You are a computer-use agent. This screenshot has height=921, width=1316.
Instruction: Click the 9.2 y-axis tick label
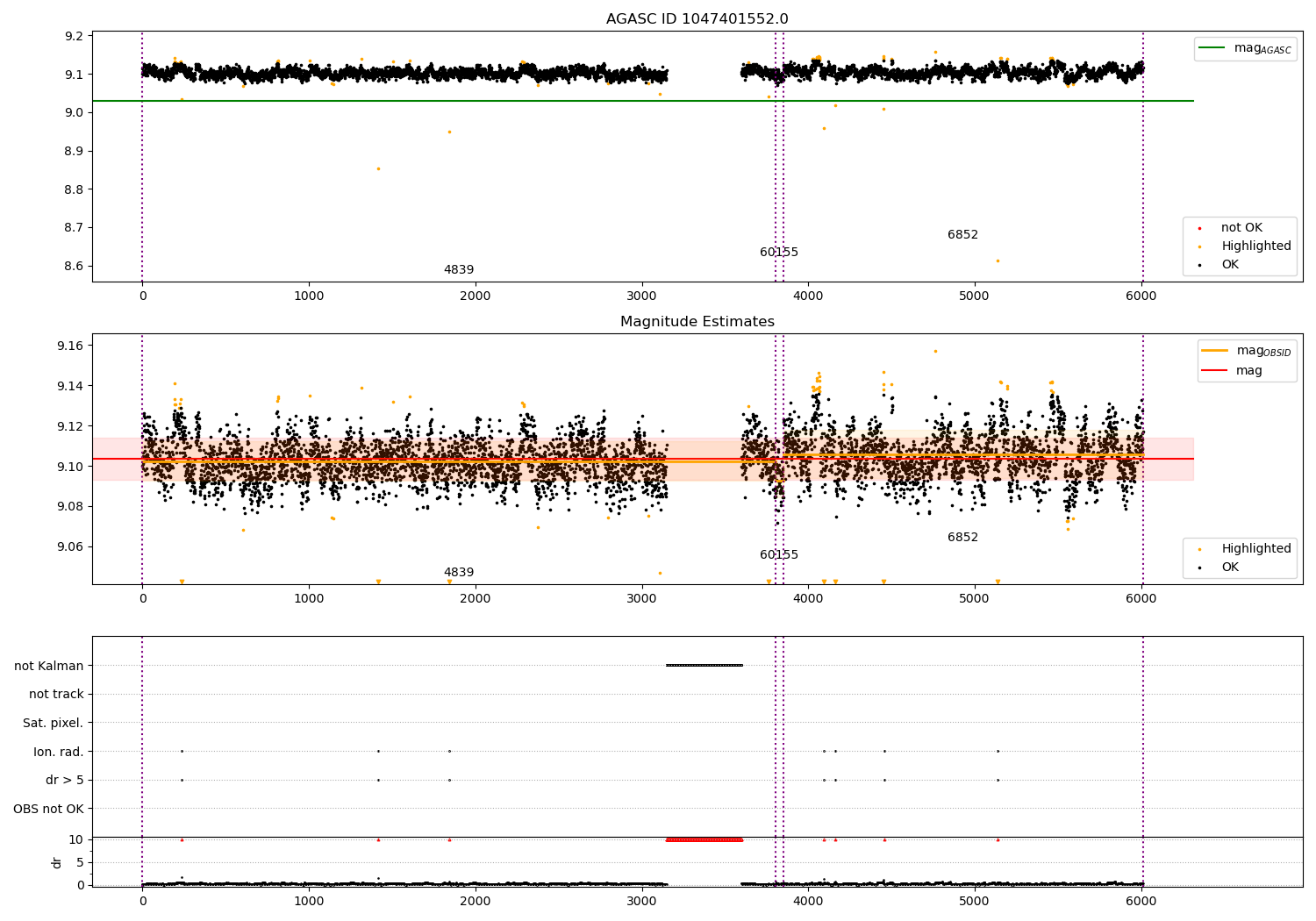click(x=75, y=37)
